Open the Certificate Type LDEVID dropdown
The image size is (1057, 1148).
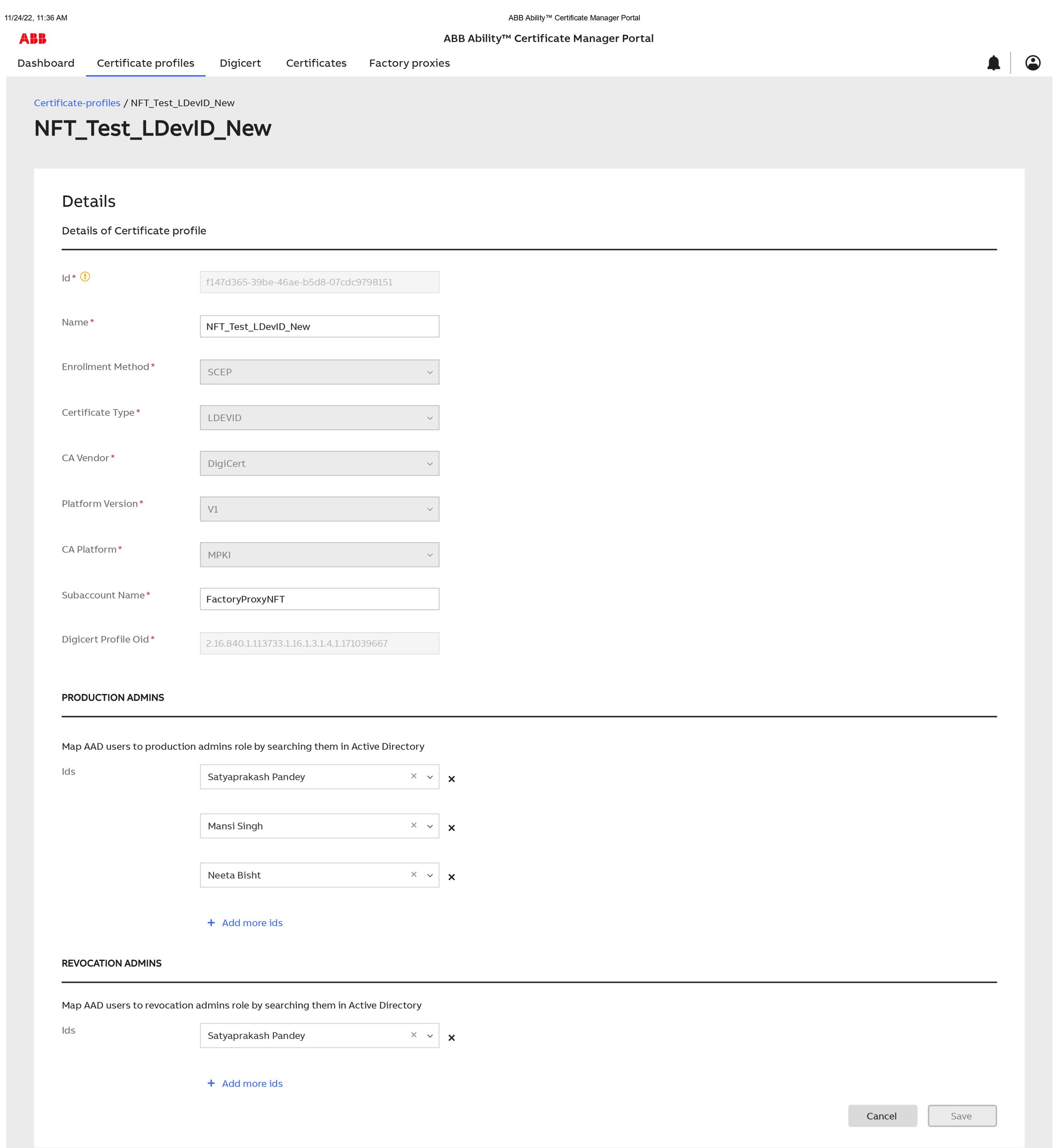320,418
